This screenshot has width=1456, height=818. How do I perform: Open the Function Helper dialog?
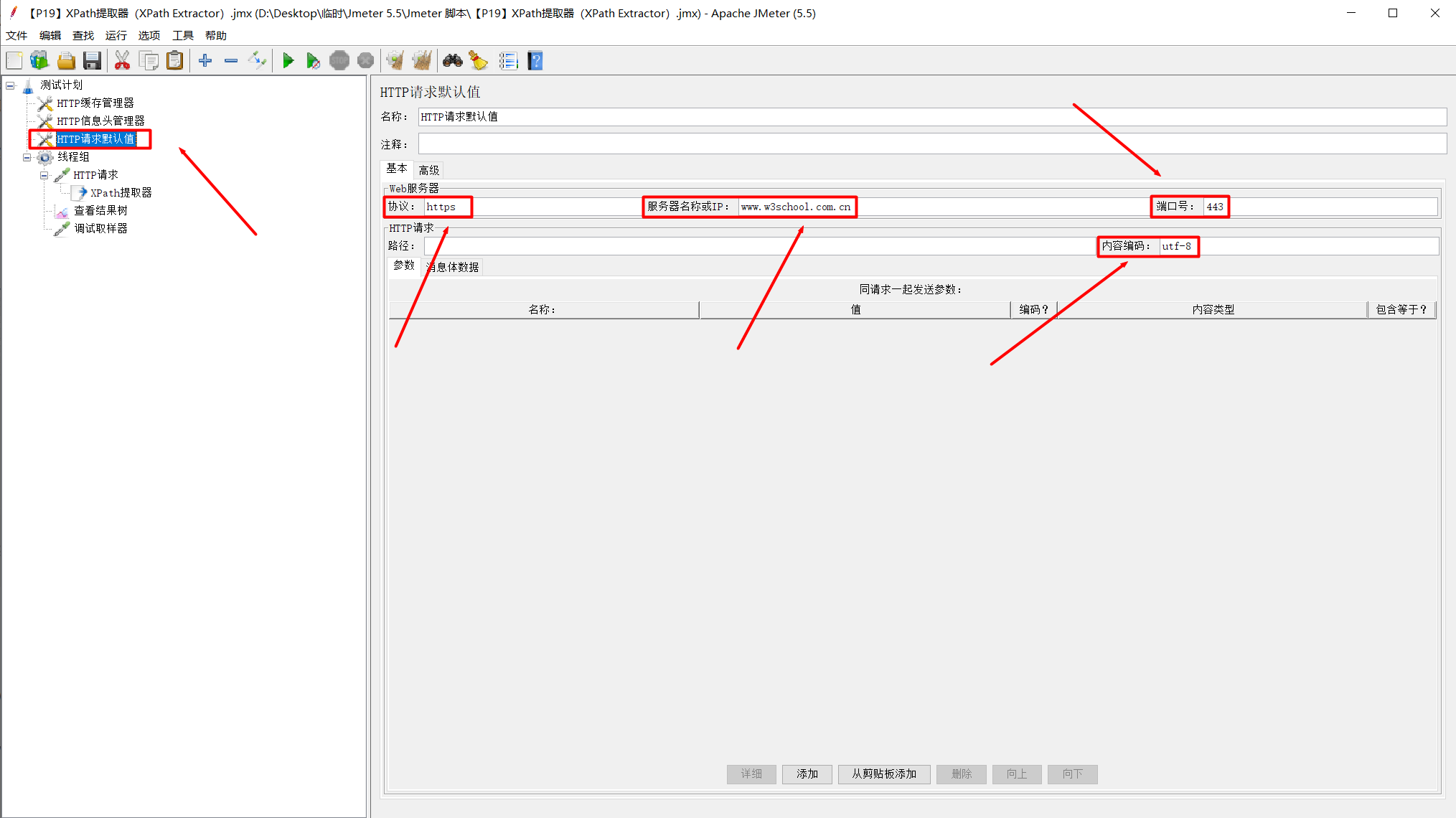(x=508, y=60)
